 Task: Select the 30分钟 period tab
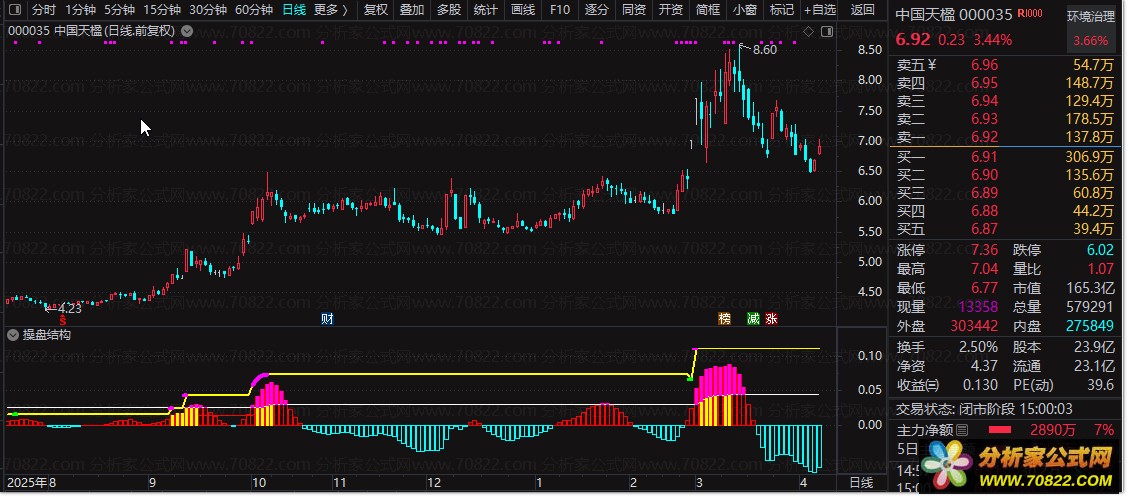[207, 10]
